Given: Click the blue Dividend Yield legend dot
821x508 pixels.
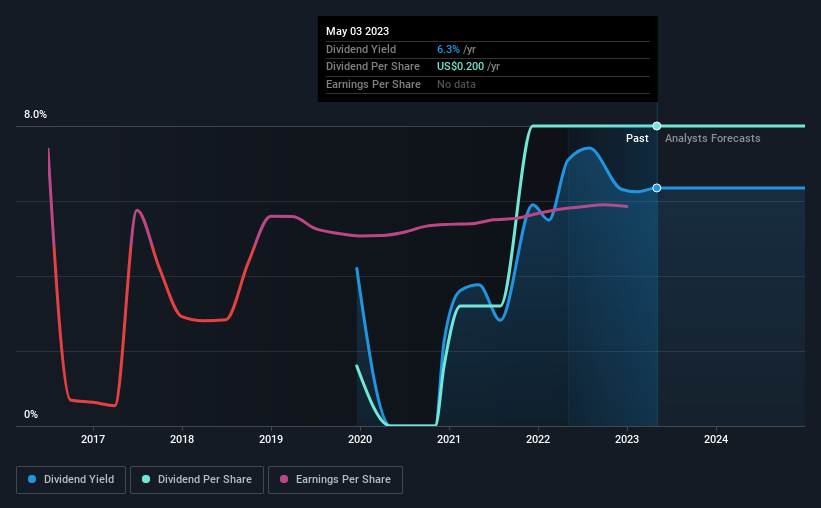Looking at the screenshot, I should tap(32, 479).
